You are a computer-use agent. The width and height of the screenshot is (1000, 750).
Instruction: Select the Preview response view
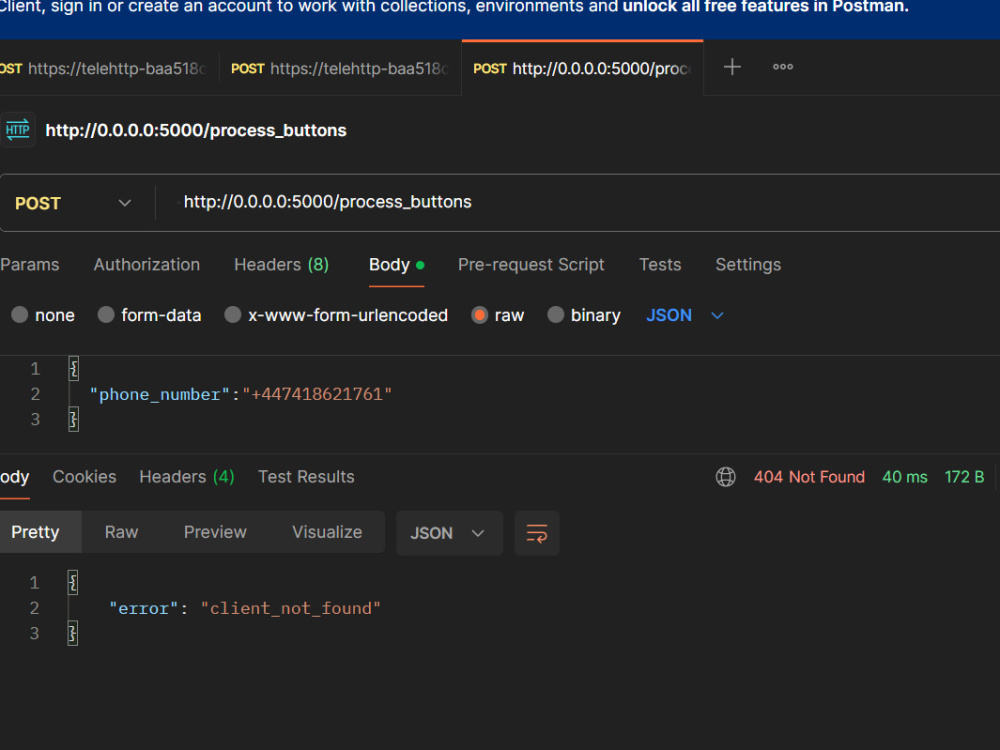(x=215, y=533)
